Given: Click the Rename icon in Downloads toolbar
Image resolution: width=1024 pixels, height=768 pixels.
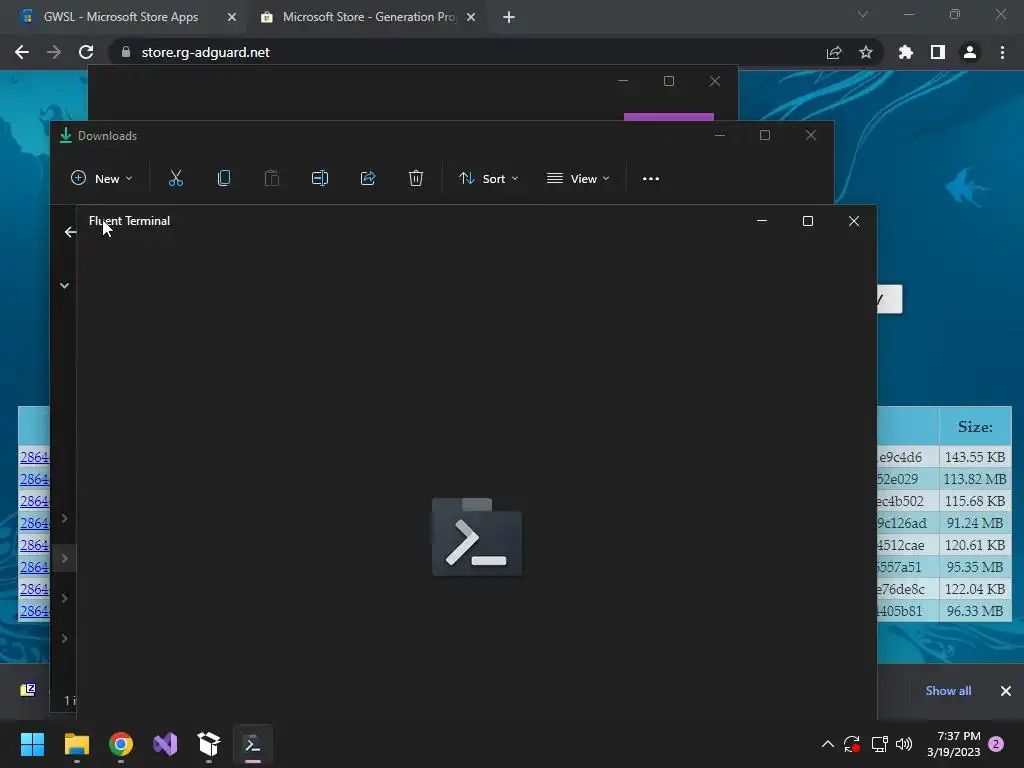Looking at the screenshot, I should 320,178.
